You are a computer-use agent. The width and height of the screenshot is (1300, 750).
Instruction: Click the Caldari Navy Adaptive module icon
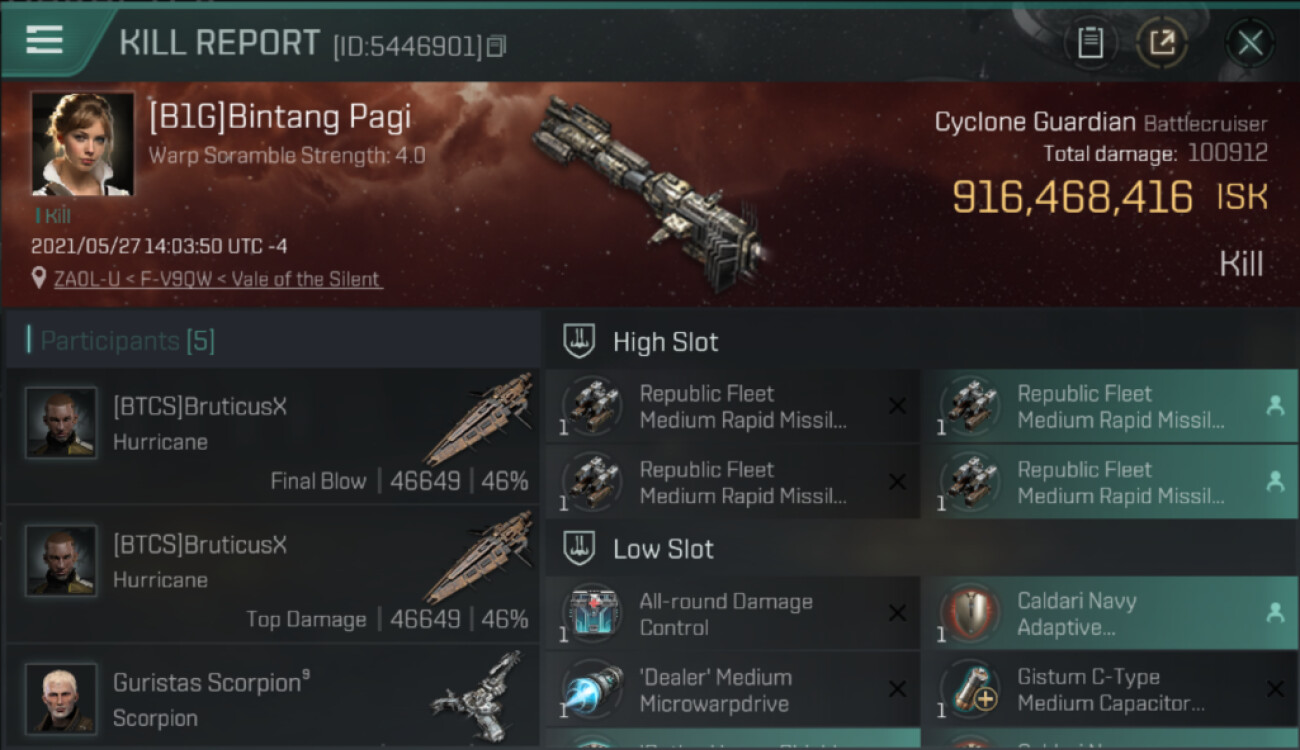pyautogui.click(x=968, y=613)
